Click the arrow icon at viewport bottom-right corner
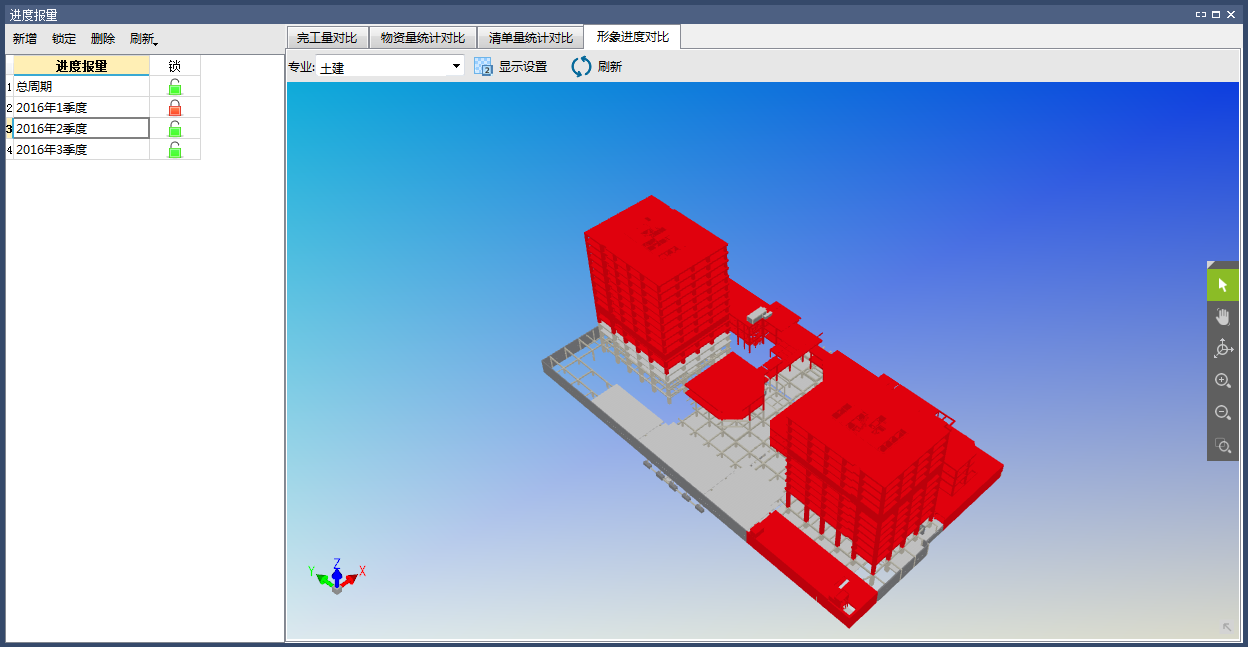Viewport: 1248px width, 647px height. click(1227, 627)
